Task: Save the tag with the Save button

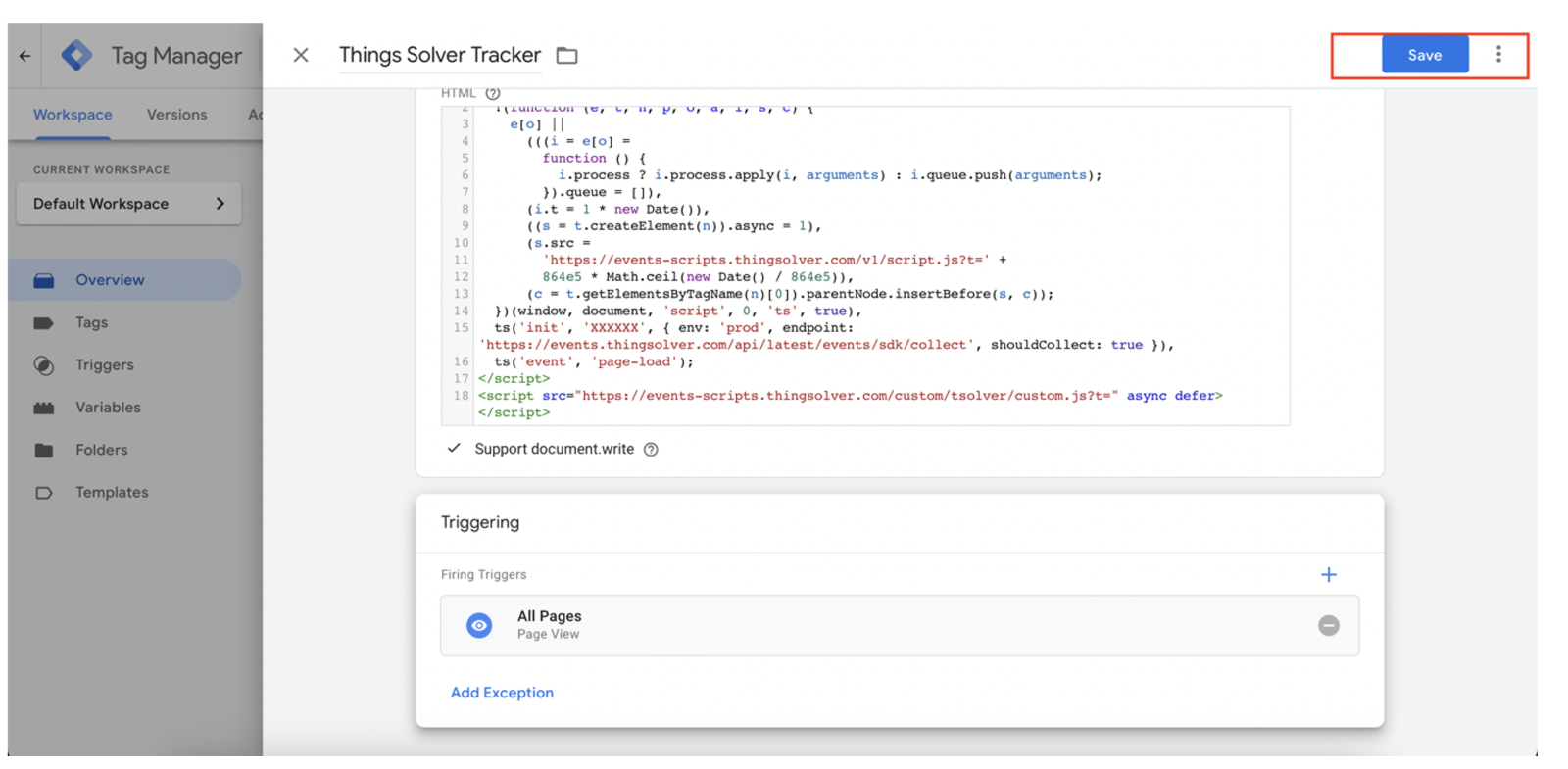Action: pos(1424,55)
